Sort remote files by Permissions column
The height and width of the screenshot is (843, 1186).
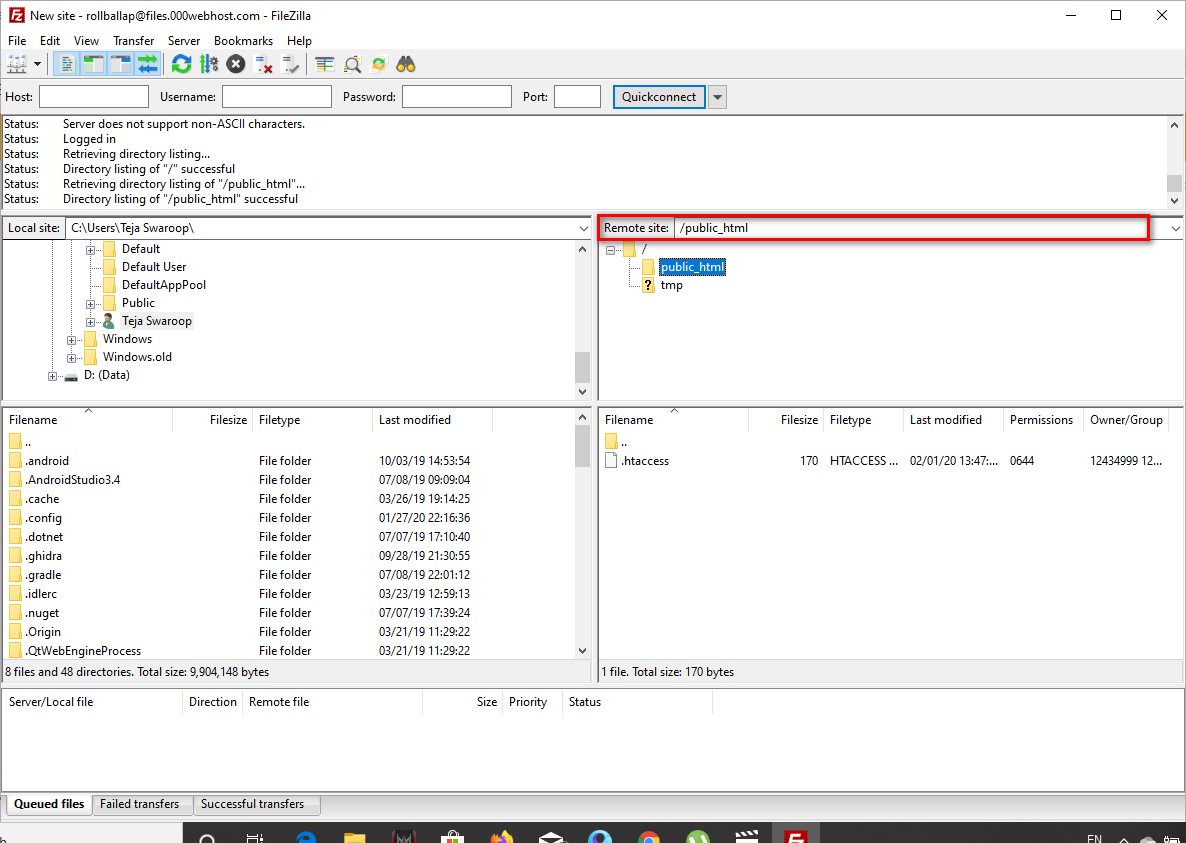pos(1042,420)
